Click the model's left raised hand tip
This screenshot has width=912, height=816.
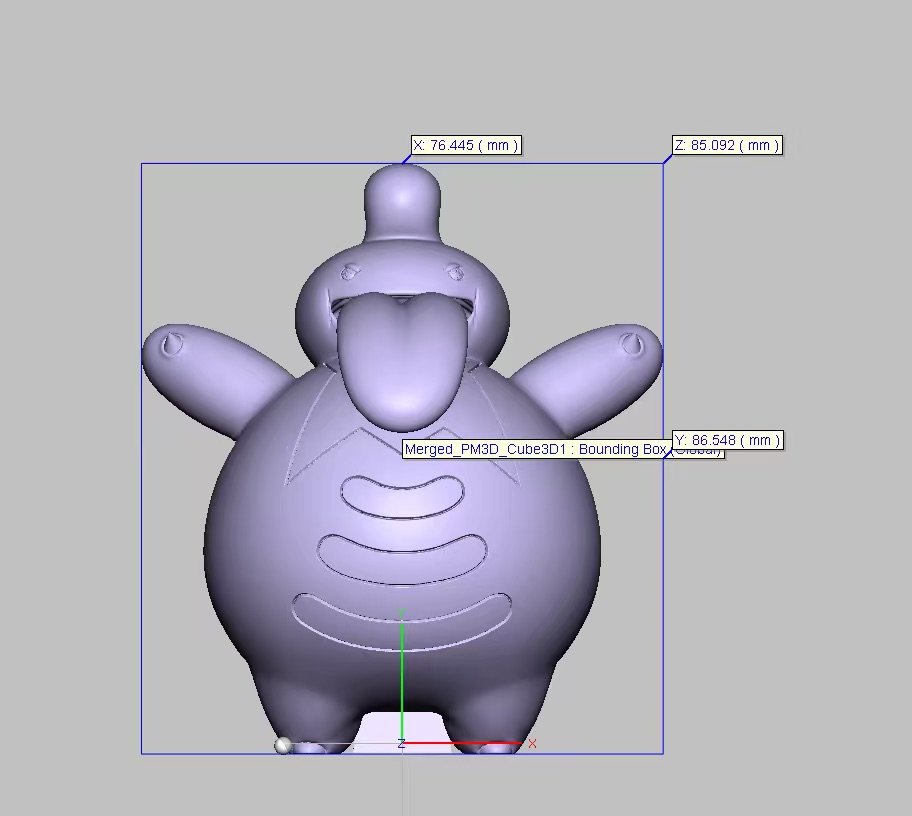coord(170,345)
